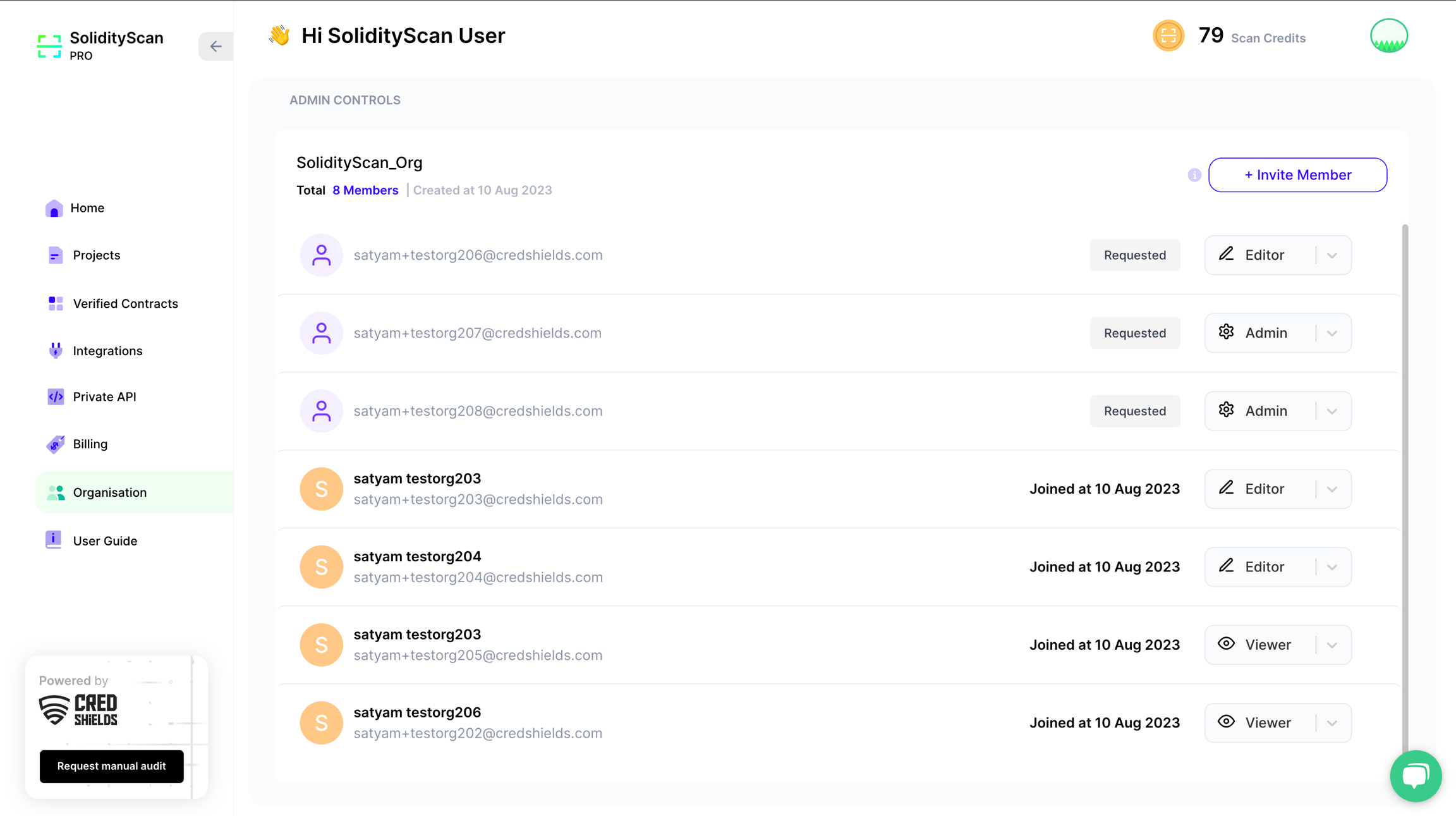The image size is (1456, 816).
Task: Open the Integrations sidebar item
Action: tap(107, 351)
